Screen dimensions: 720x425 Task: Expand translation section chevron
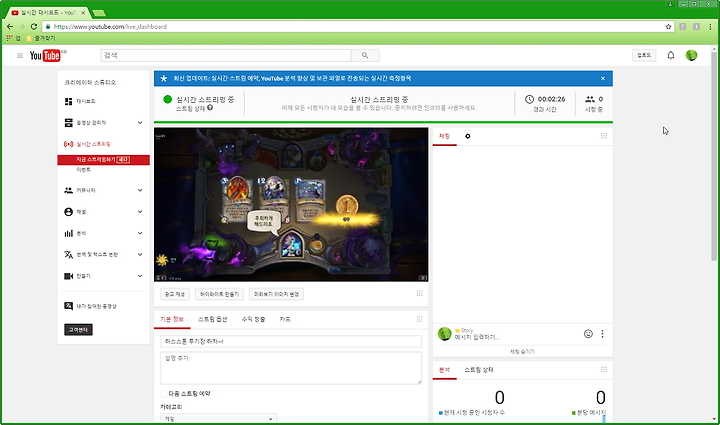tap(140, 254)
